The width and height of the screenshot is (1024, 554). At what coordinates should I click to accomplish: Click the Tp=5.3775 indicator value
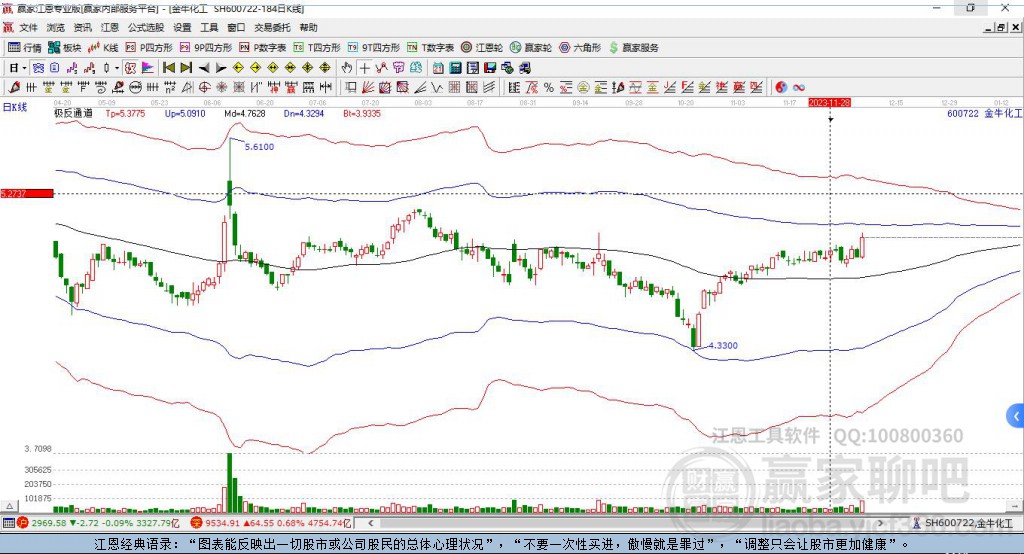coord(125,113)
